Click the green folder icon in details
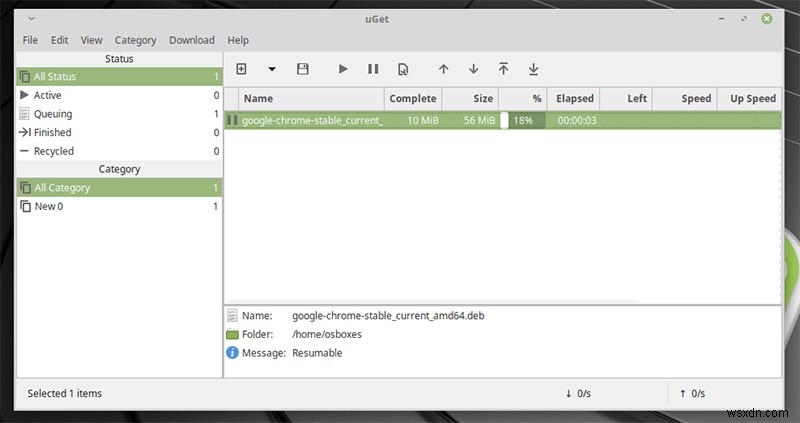 coord(232,335)
